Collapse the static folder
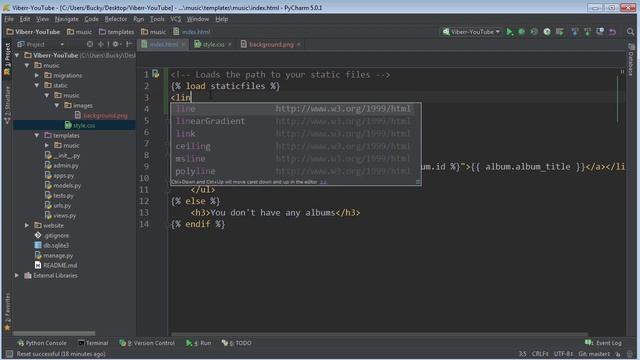The width and height of the screenshot is (640, 360). (37, 85)
